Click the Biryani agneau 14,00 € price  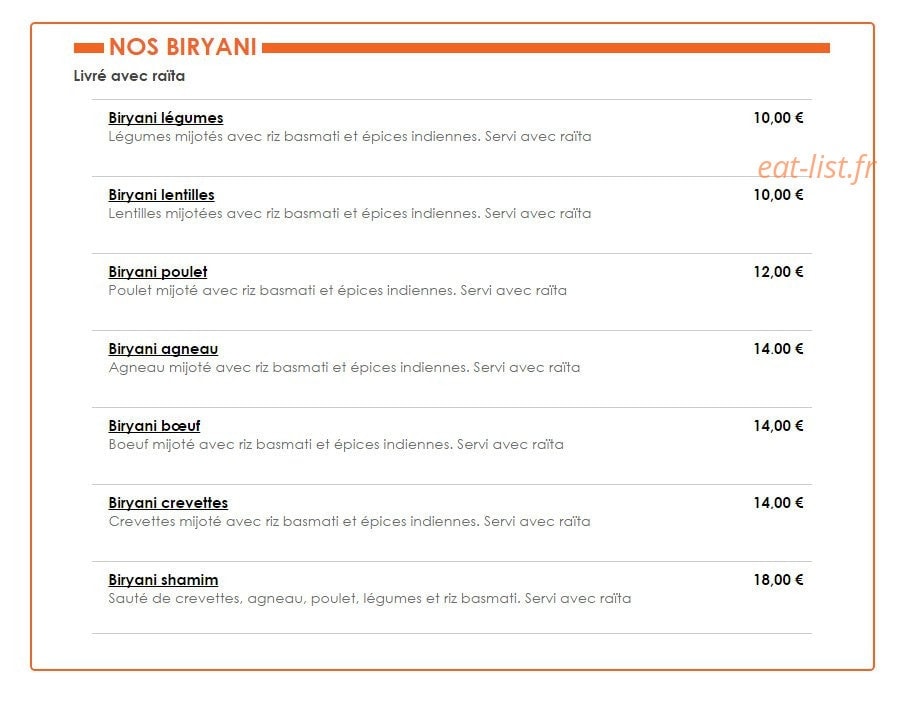(778, 349)
